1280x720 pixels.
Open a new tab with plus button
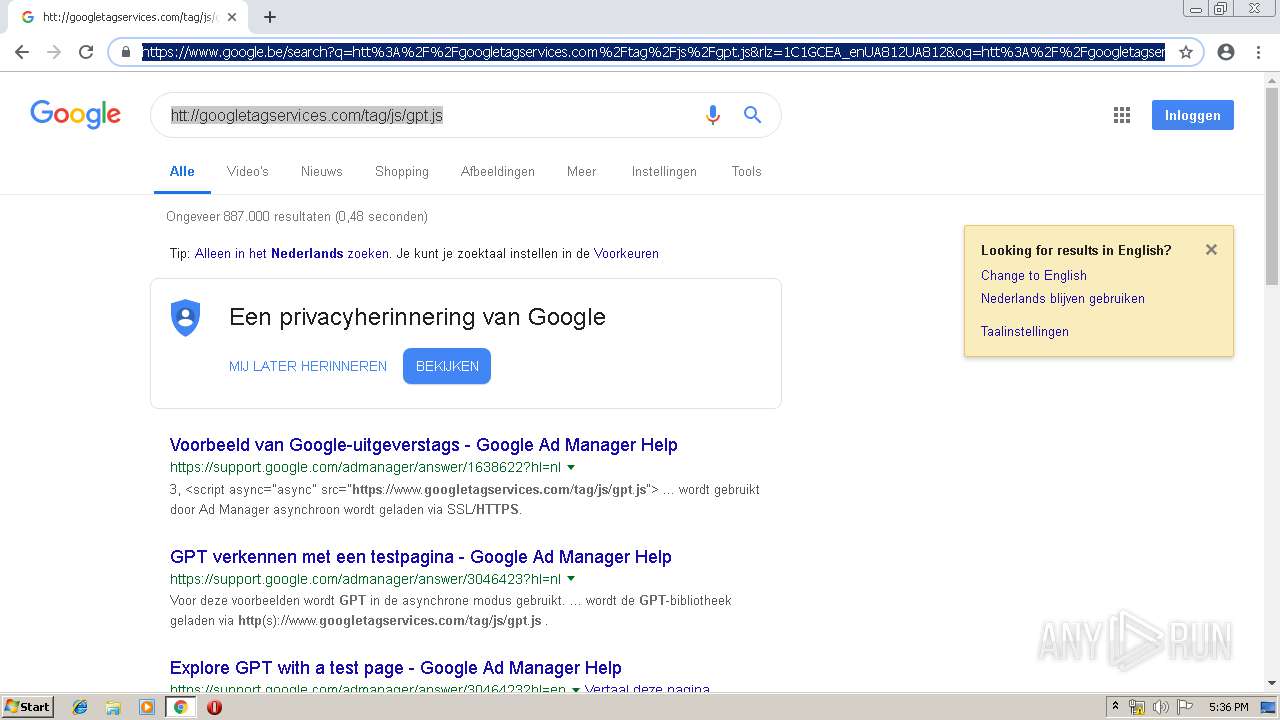pos(270,17)
